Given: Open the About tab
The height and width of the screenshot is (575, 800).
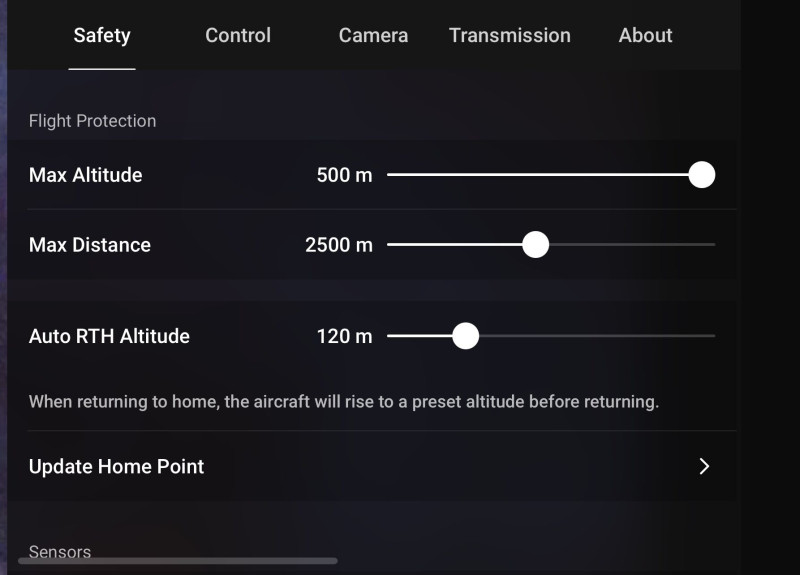Looking at the screenshot, I should point(645,36).
